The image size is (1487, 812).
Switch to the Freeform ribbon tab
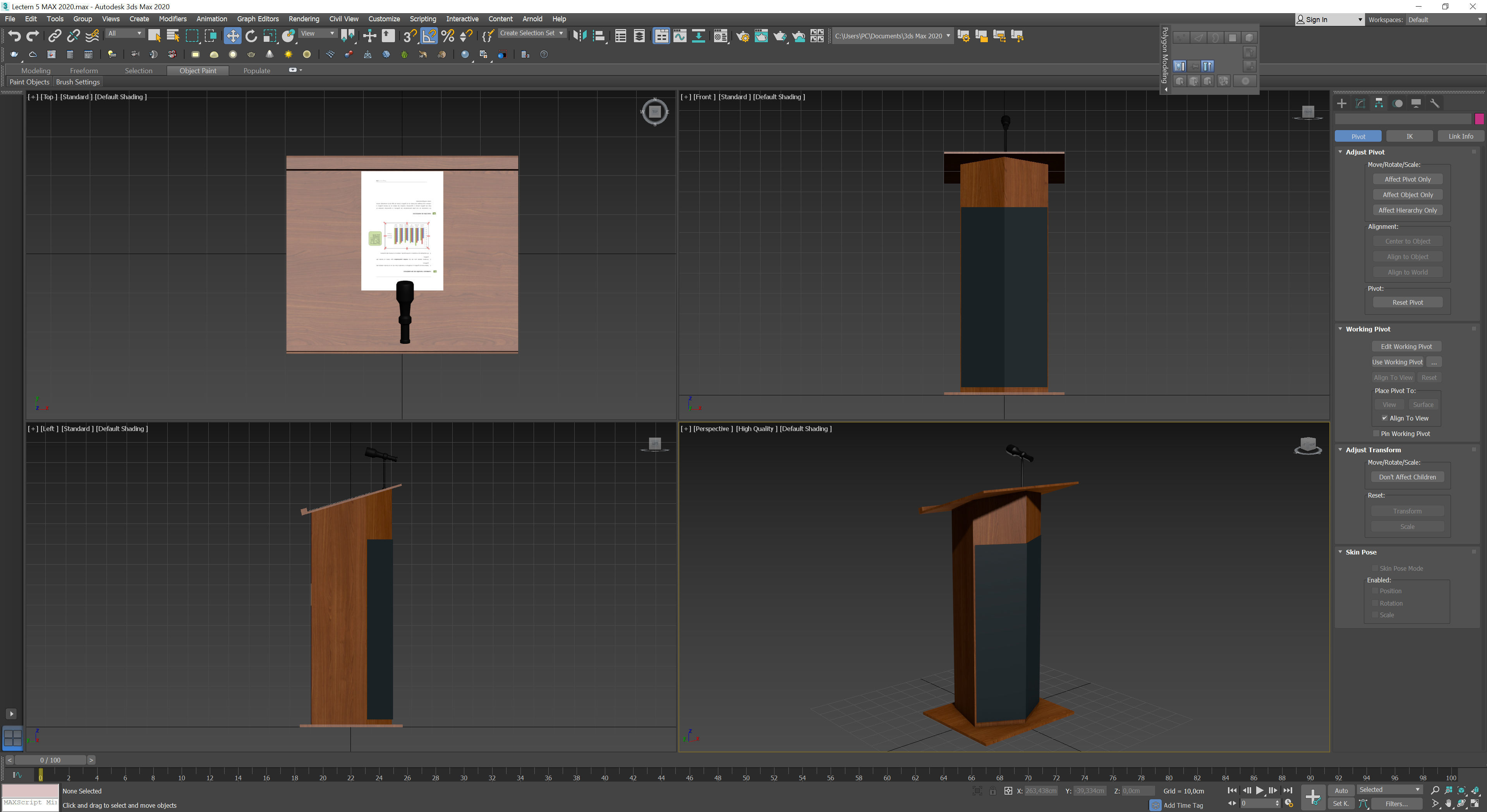(84, 70)
